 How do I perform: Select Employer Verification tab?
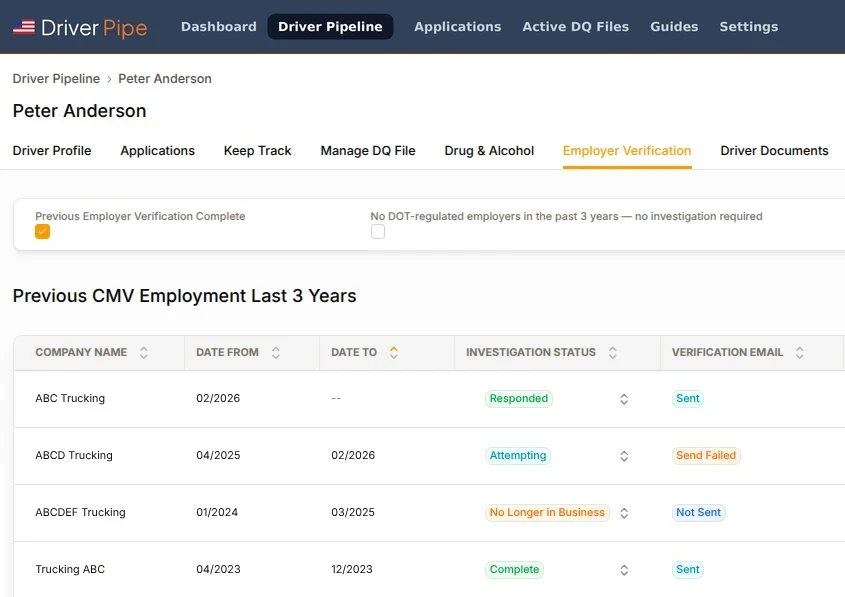627,151
